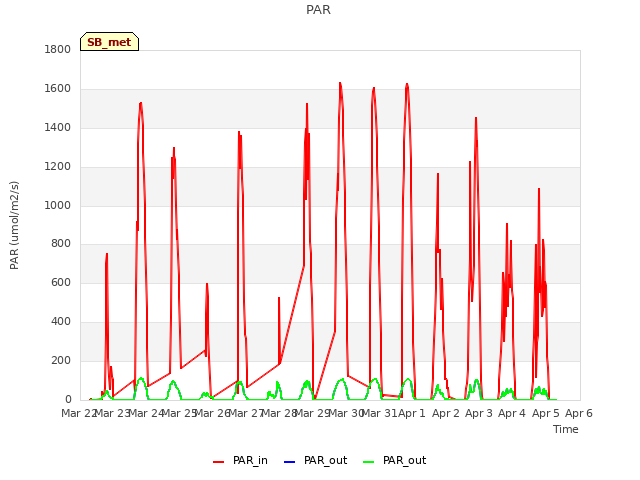The width and height of the screenshot is (640, 480).
Task: Click the 0 y-axis tick label
Action: [x=68, y=399]
